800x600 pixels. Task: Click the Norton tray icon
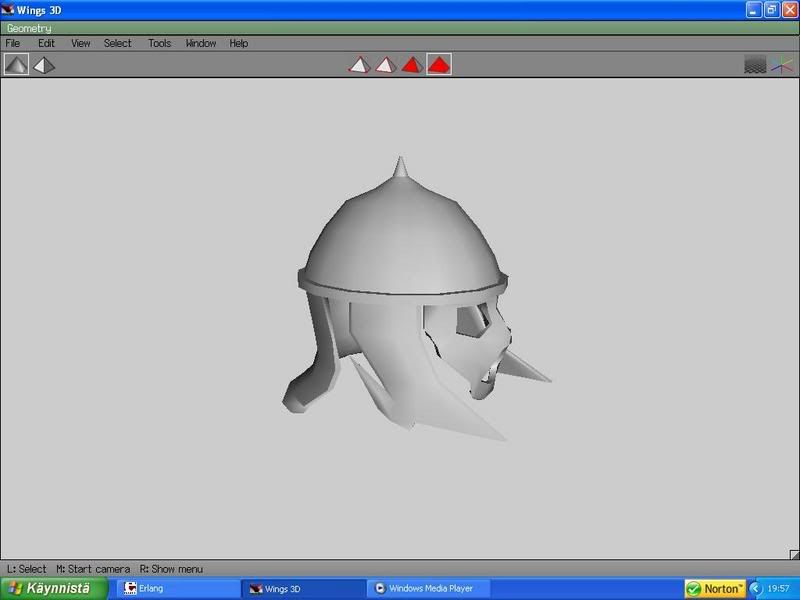coord(715,588)
